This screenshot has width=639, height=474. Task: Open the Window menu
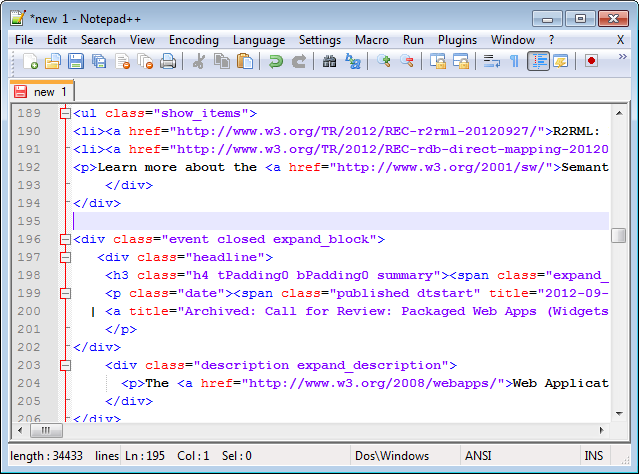tap(513, 40)
